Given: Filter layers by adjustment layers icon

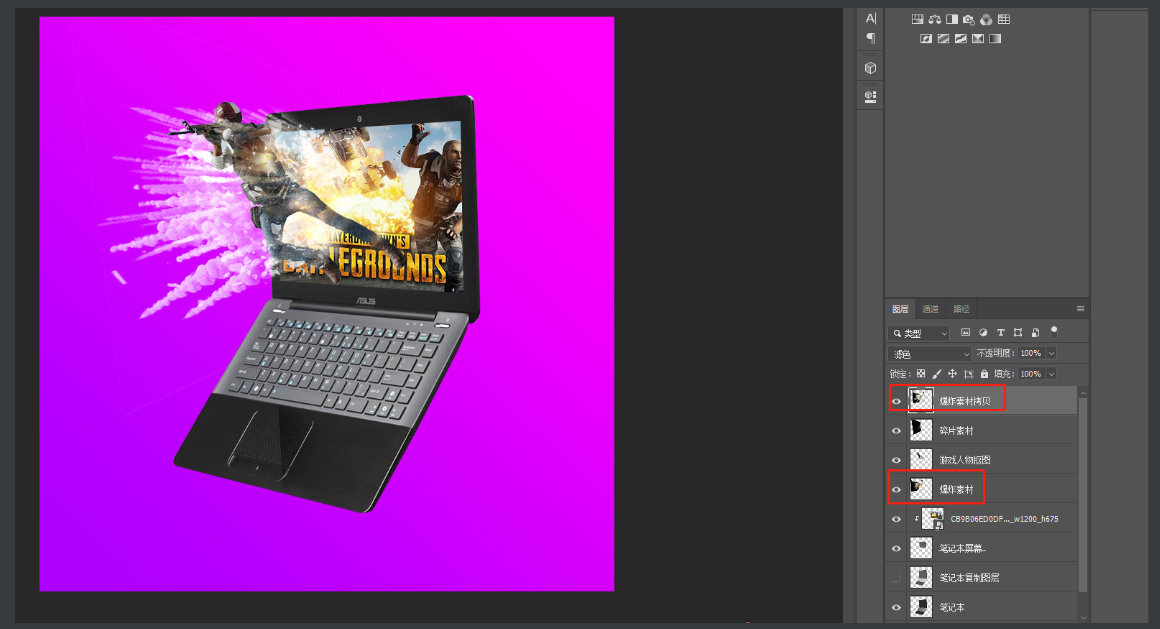Looking at the screenshot, I should (x=983, y=333).
